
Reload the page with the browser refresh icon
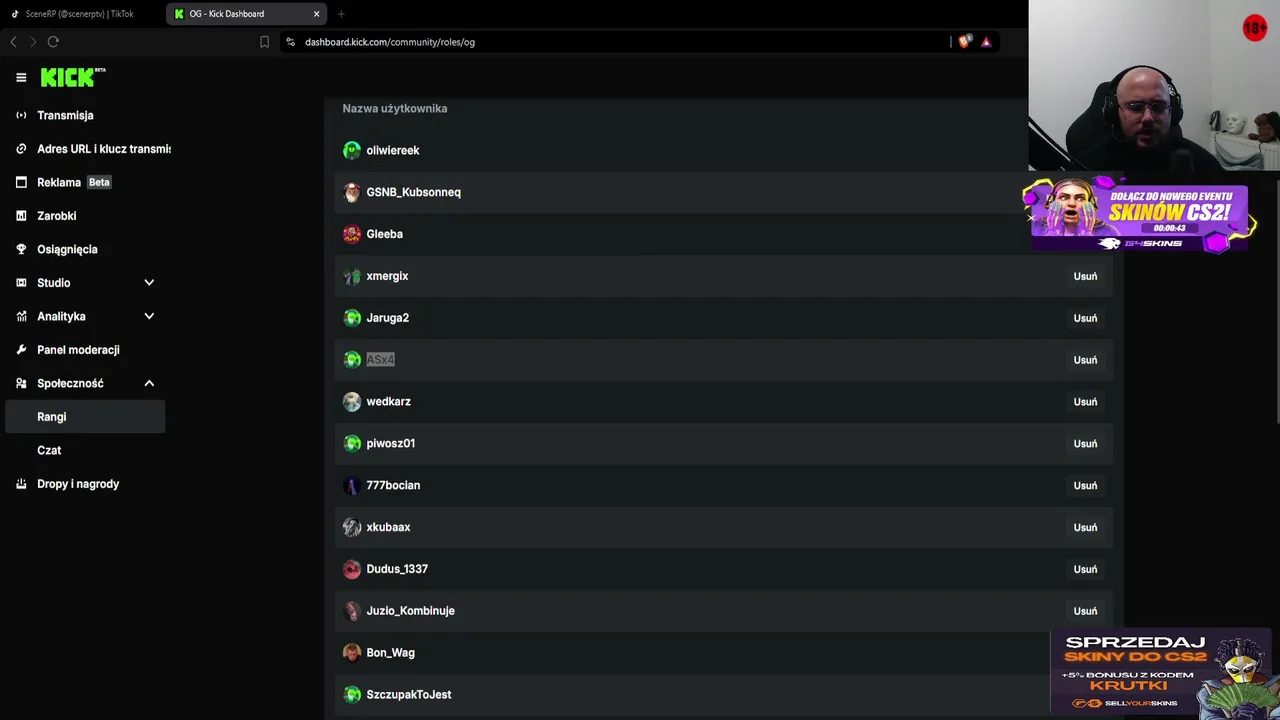tap(53, 42)
